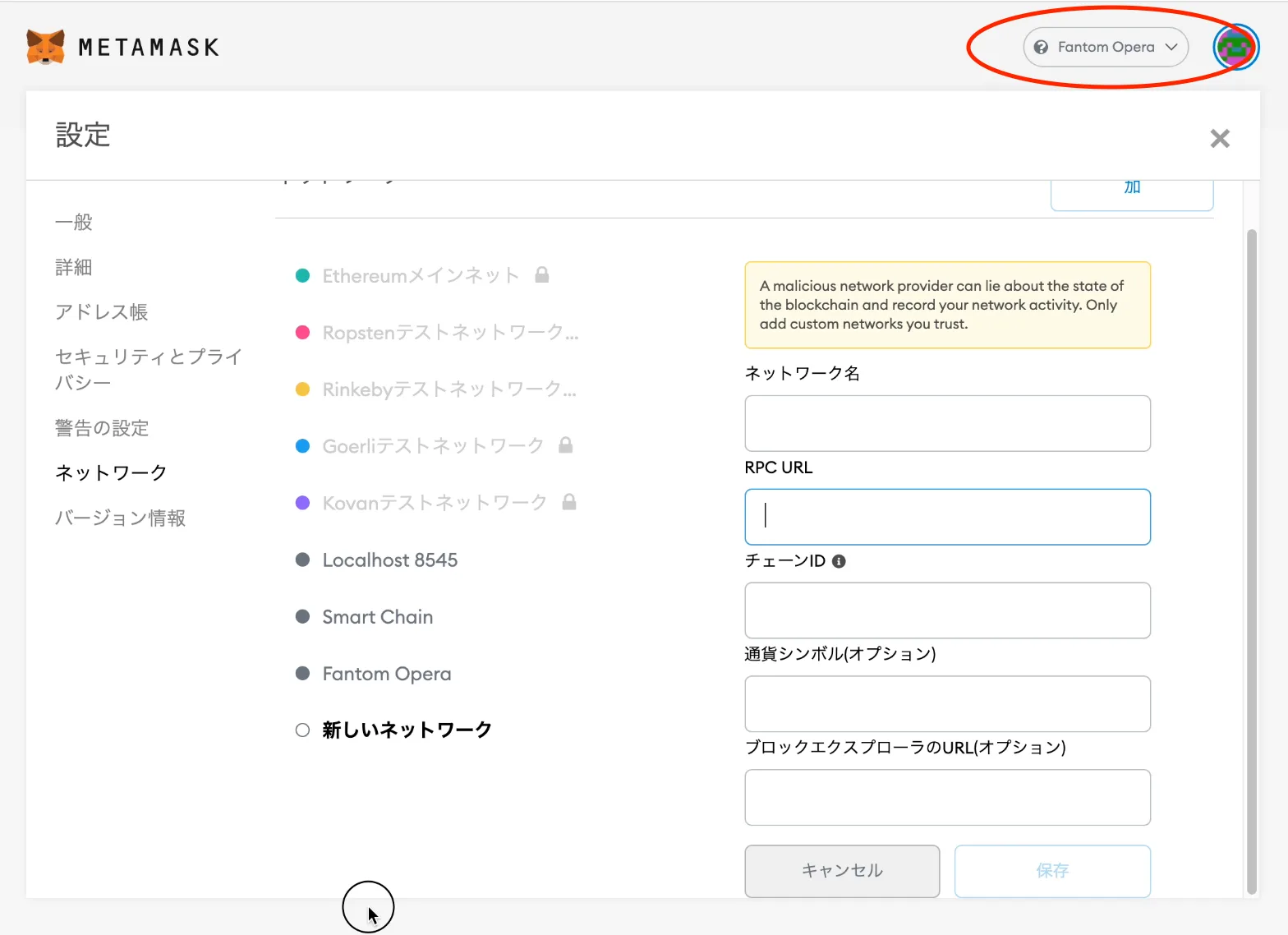Open the 警告の設定 tab
The height and width of the screenshot is (935, 1288).
click(102, 428)
